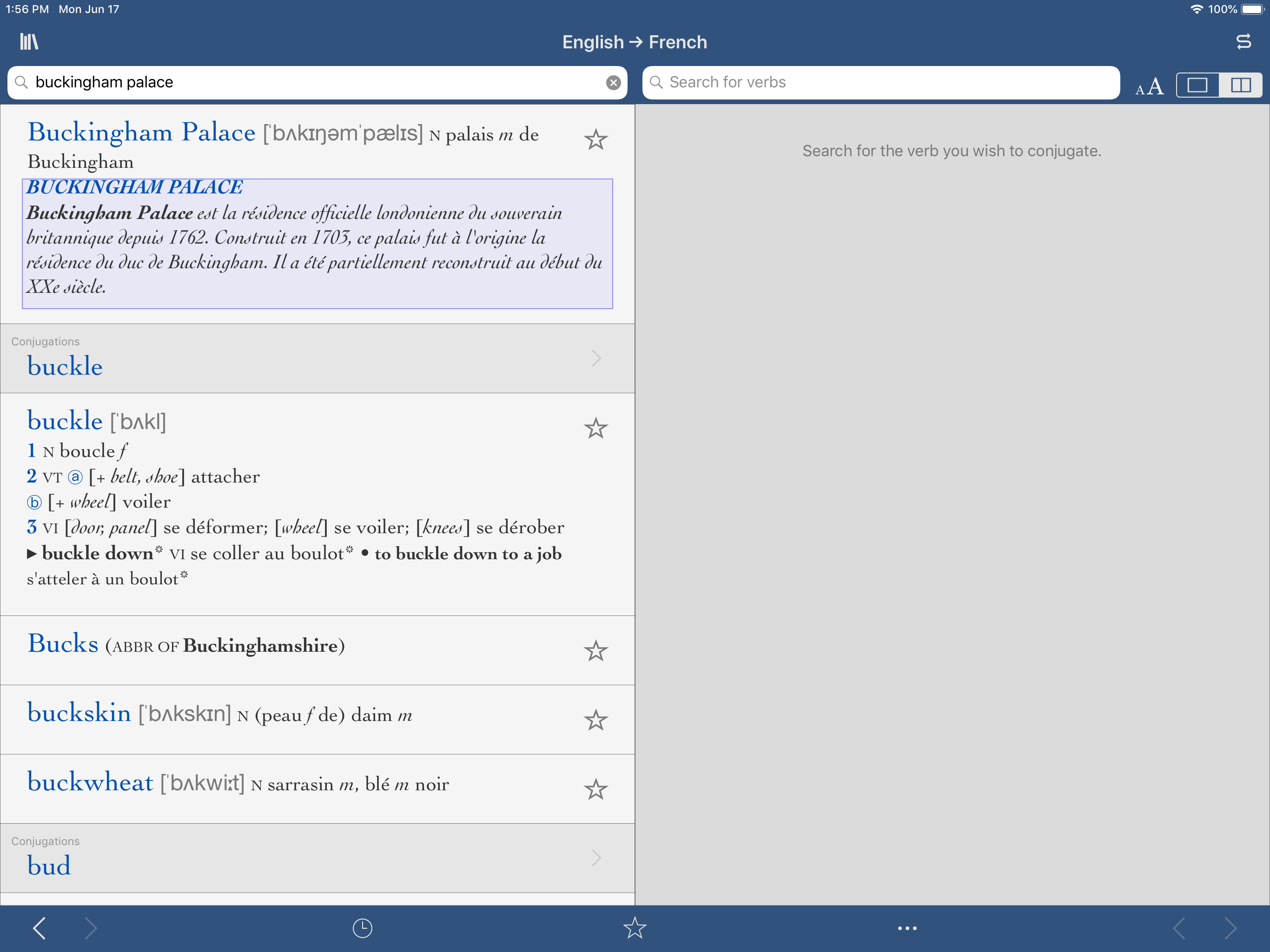Swap translation direction with arrows icon
1270x952 pixels.
(x=1243, y=42)
